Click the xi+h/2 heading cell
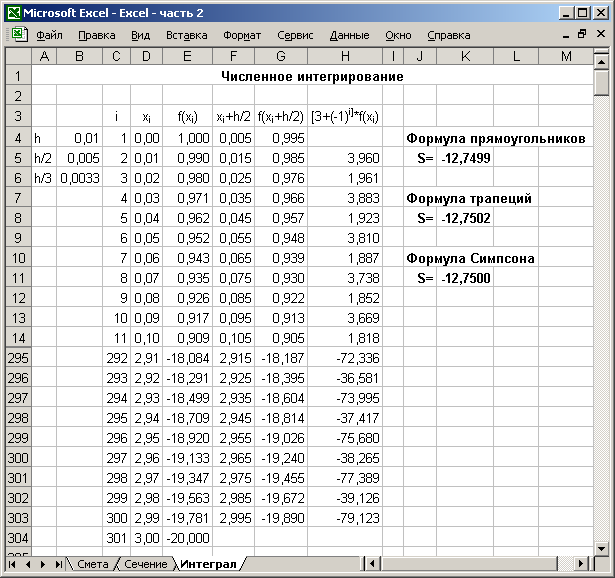The width and height of the screenshot is (615, 578). point(234,116)
